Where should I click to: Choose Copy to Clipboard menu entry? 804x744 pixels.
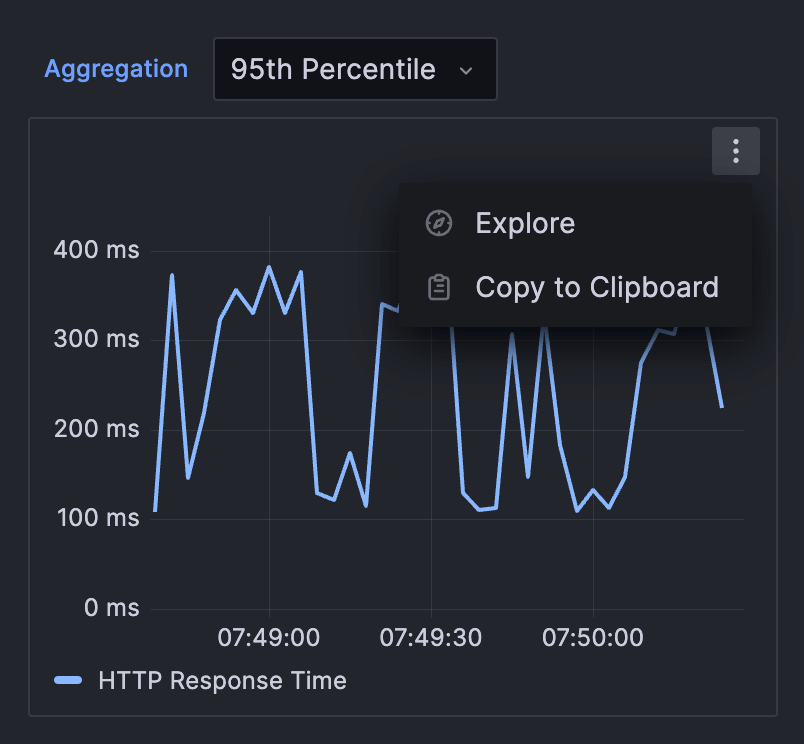pyautogui.click(x=597, y=287)
